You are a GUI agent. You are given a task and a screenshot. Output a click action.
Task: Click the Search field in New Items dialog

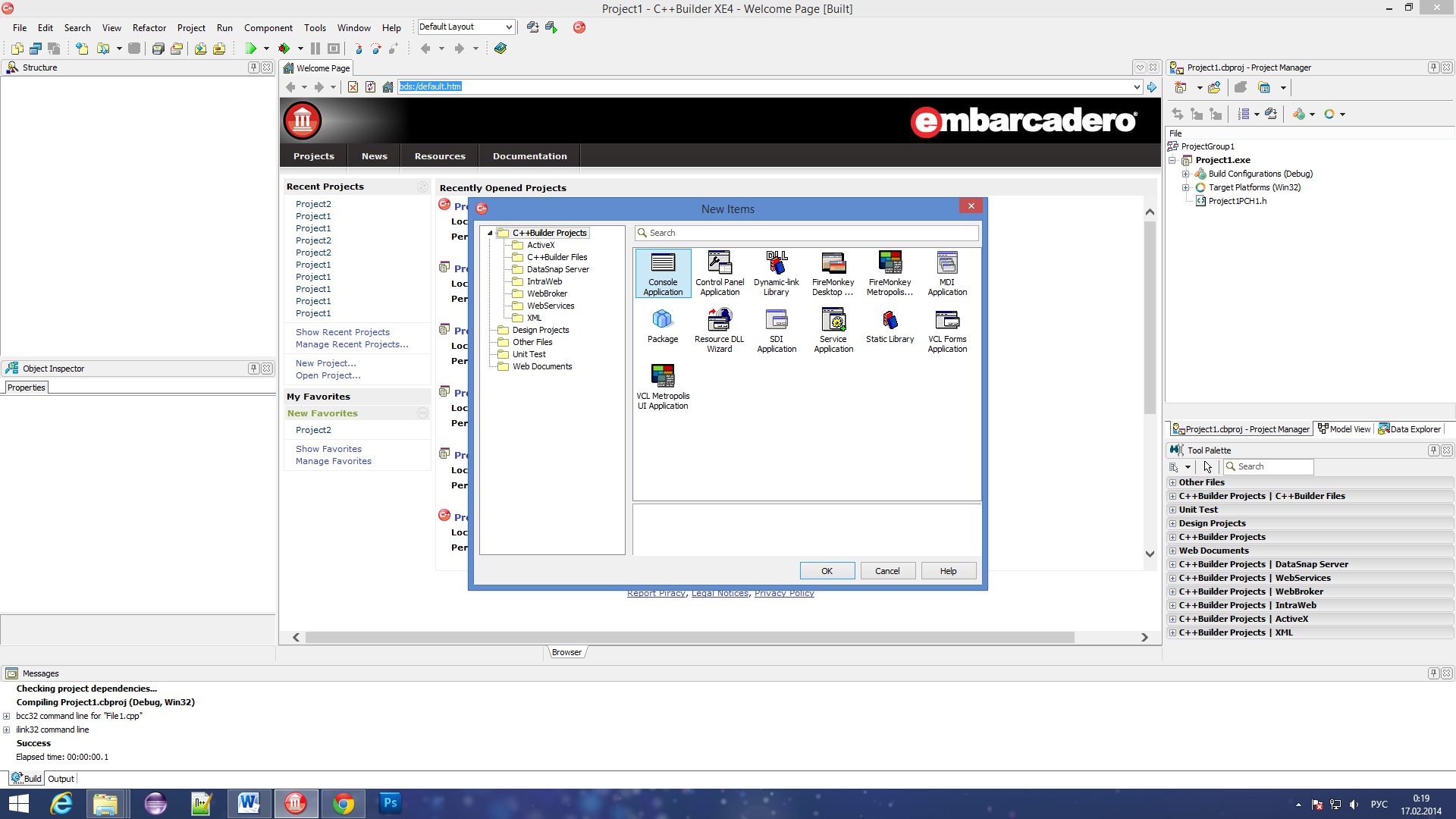click(807, 234)
